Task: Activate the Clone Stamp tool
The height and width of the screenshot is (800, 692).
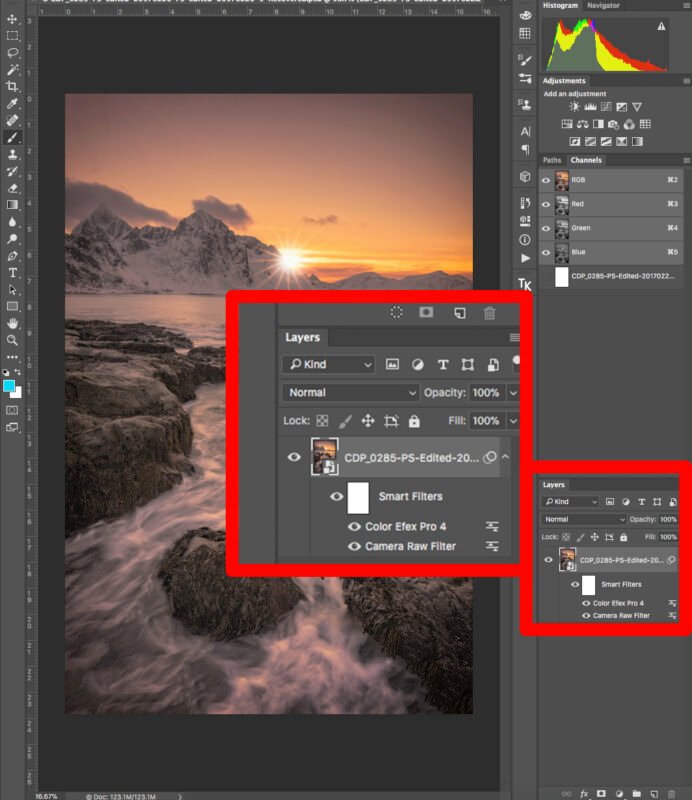Action: point(12,154)
